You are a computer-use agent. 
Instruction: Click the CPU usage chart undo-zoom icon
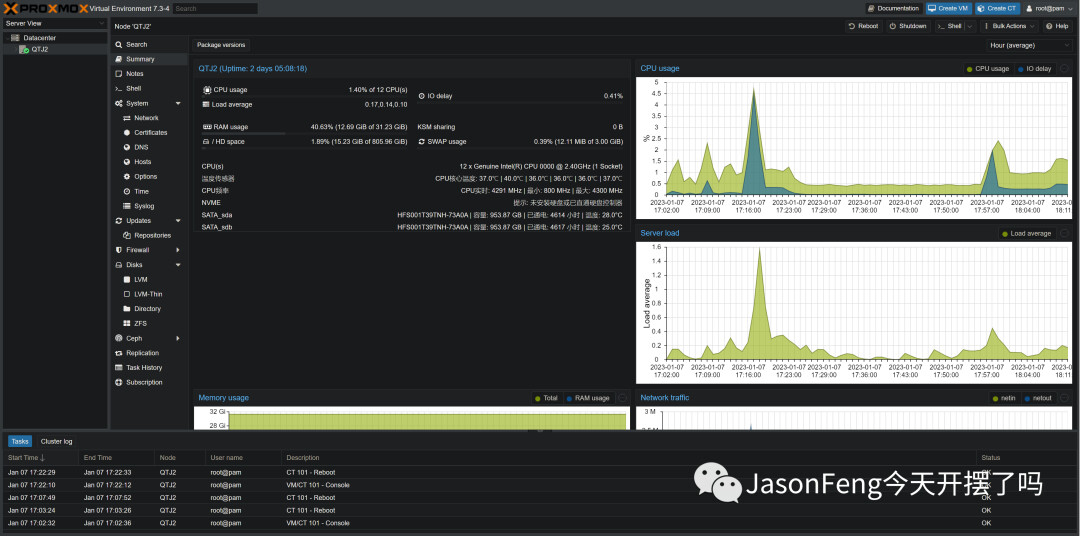[x=1064, y=68]
